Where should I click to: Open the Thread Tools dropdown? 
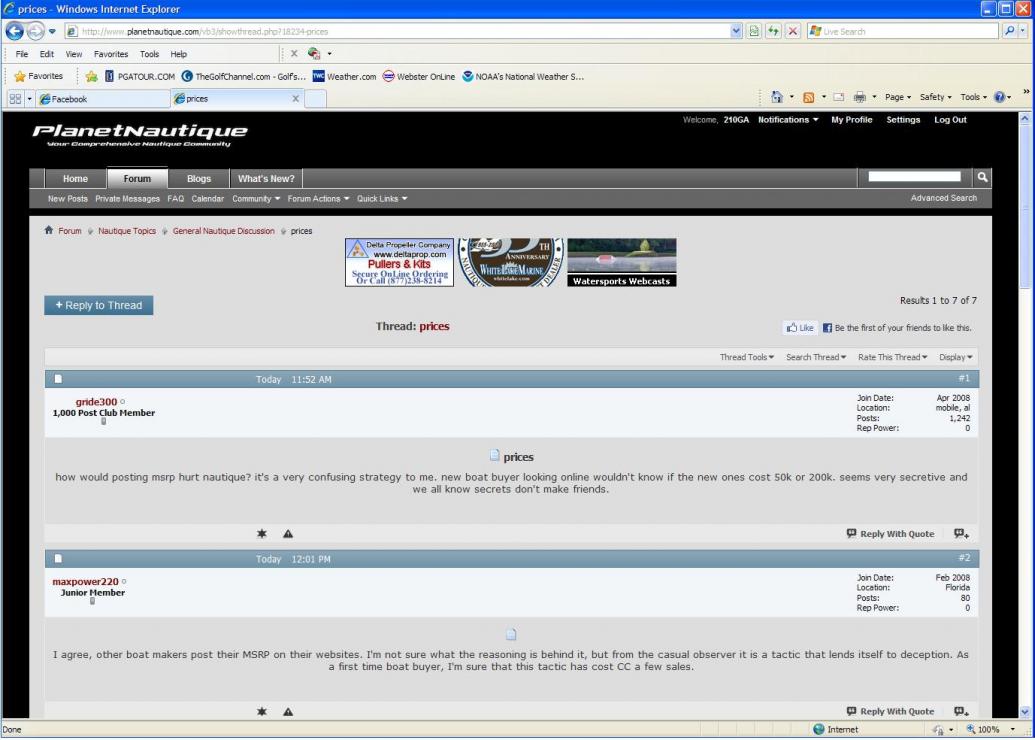(x=747, y=357)
